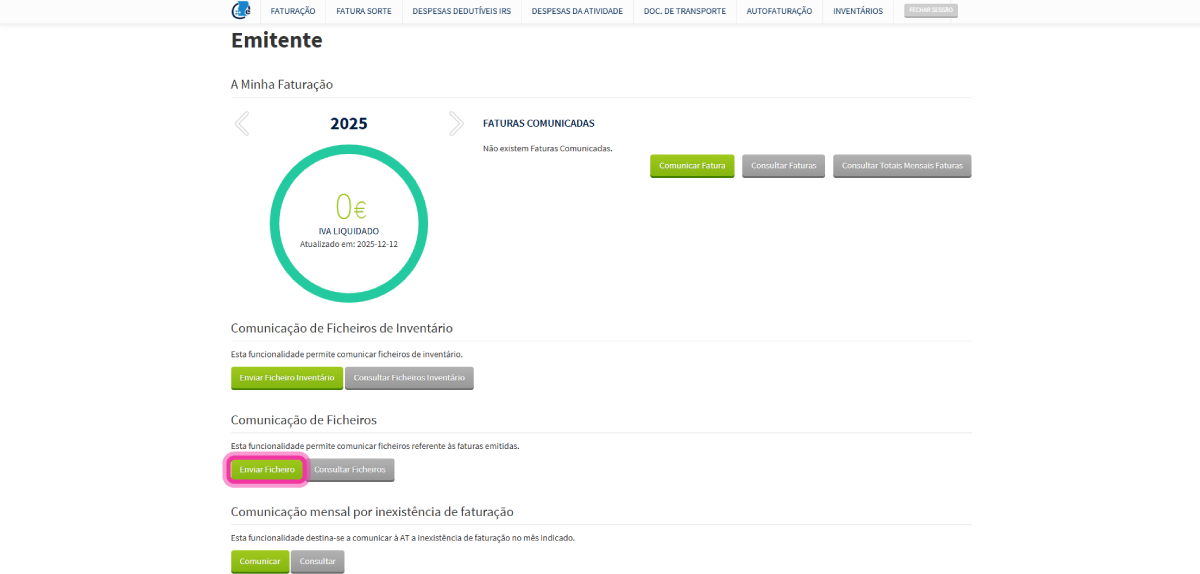Click the Consultar Ficheiros button
The image size is (1200, 574).
349,470
